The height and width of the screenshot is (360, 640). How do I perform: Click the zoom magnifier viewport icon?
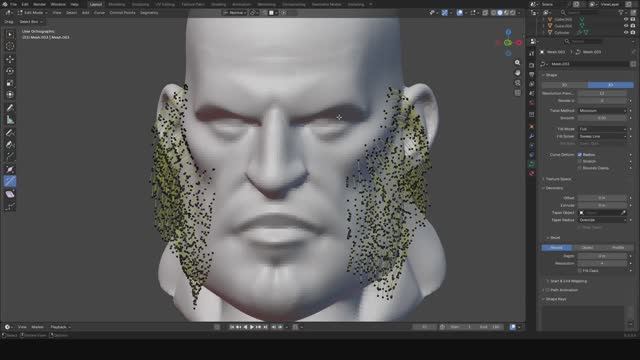(517, 62)
